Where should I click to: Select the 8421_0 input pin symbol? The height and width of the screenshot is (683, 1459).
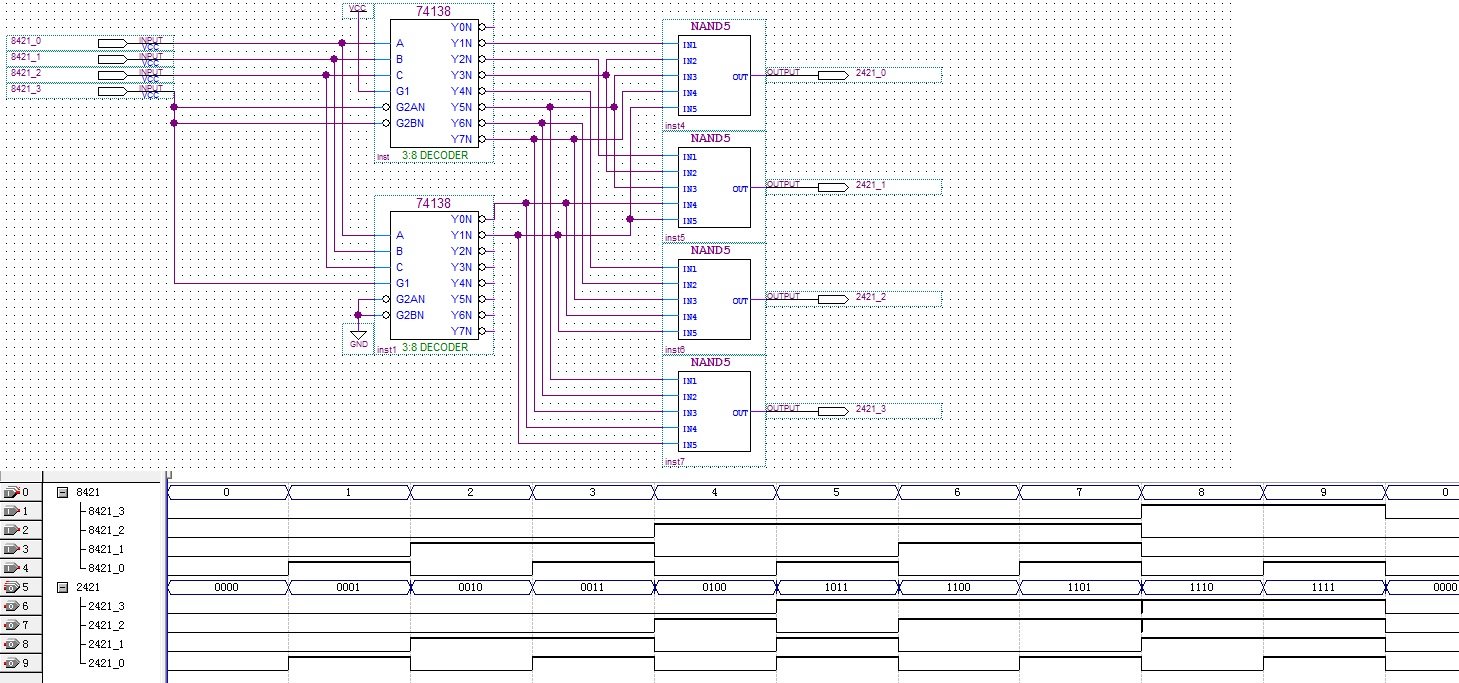point(112,43)
